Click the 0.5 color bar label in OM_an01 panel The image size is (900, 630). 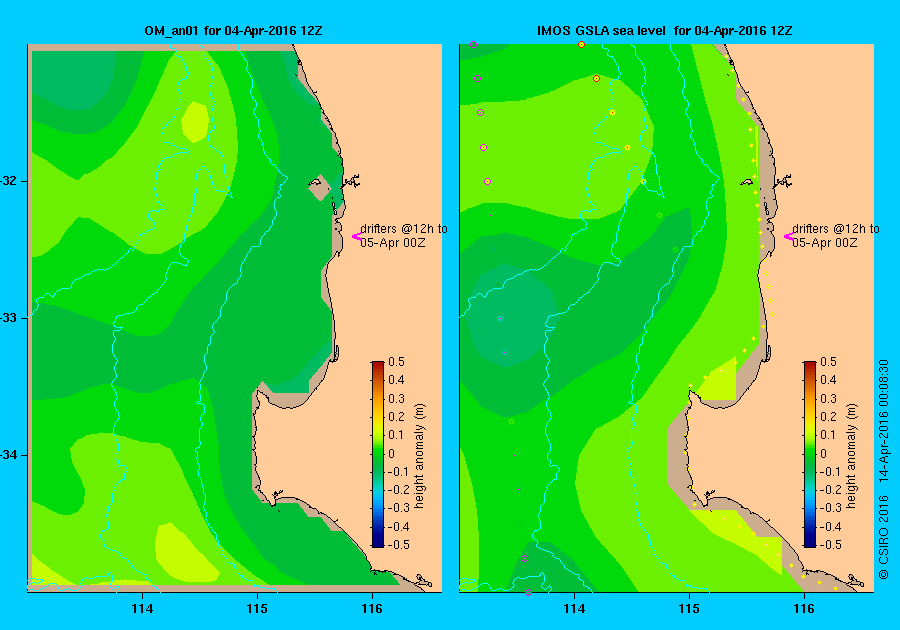[x=397, y=362]
